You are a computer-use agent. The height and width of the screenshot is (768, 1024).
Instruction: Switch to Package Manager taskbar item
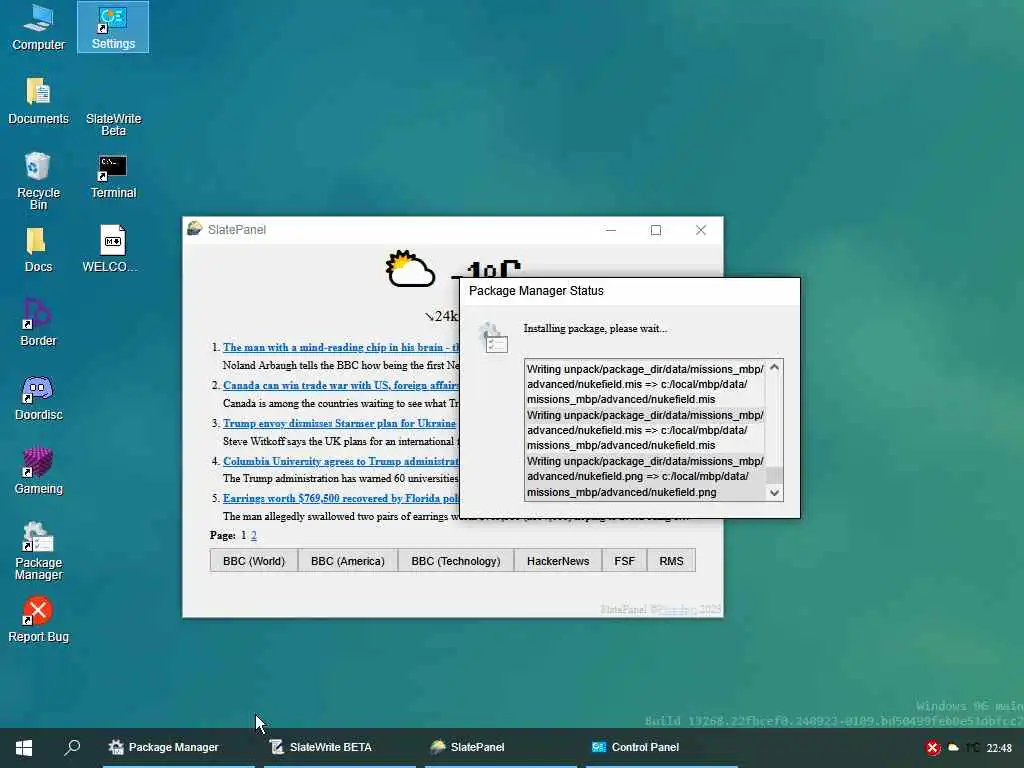178,747
